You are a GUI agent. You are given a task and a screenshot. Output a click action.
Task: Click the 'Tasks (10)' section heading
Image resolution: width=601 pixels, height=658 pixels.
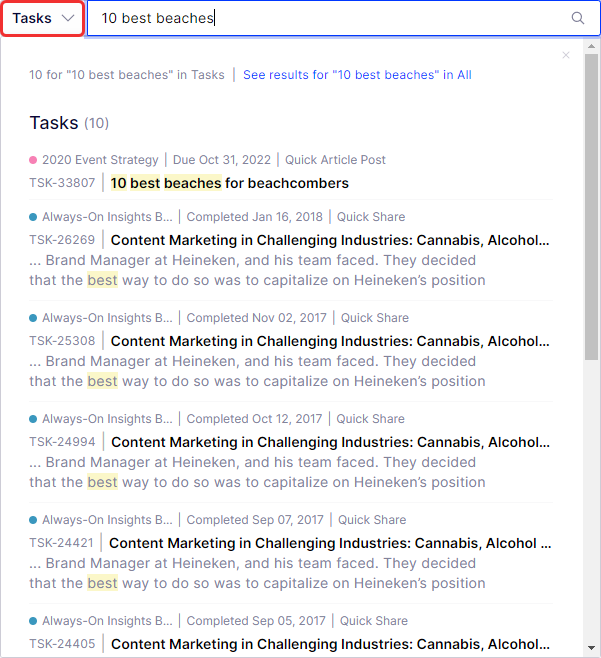pyautogui.click(x=69, y=123)
